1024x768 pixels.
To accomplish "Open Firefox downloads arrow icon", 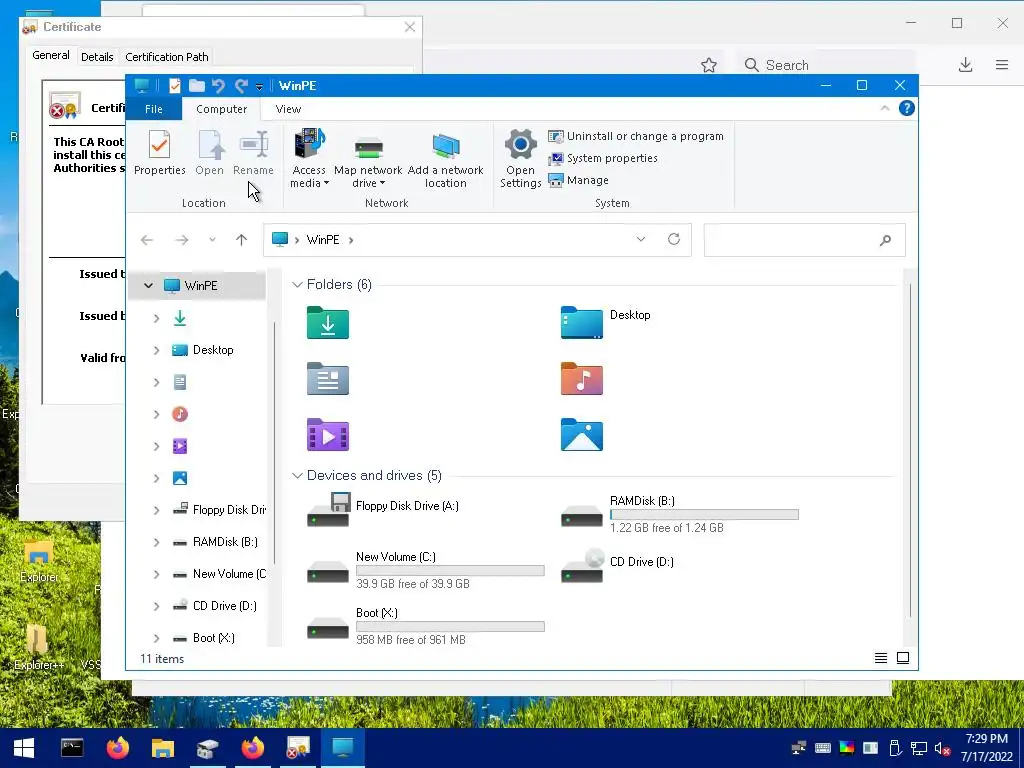I will 965,65.
